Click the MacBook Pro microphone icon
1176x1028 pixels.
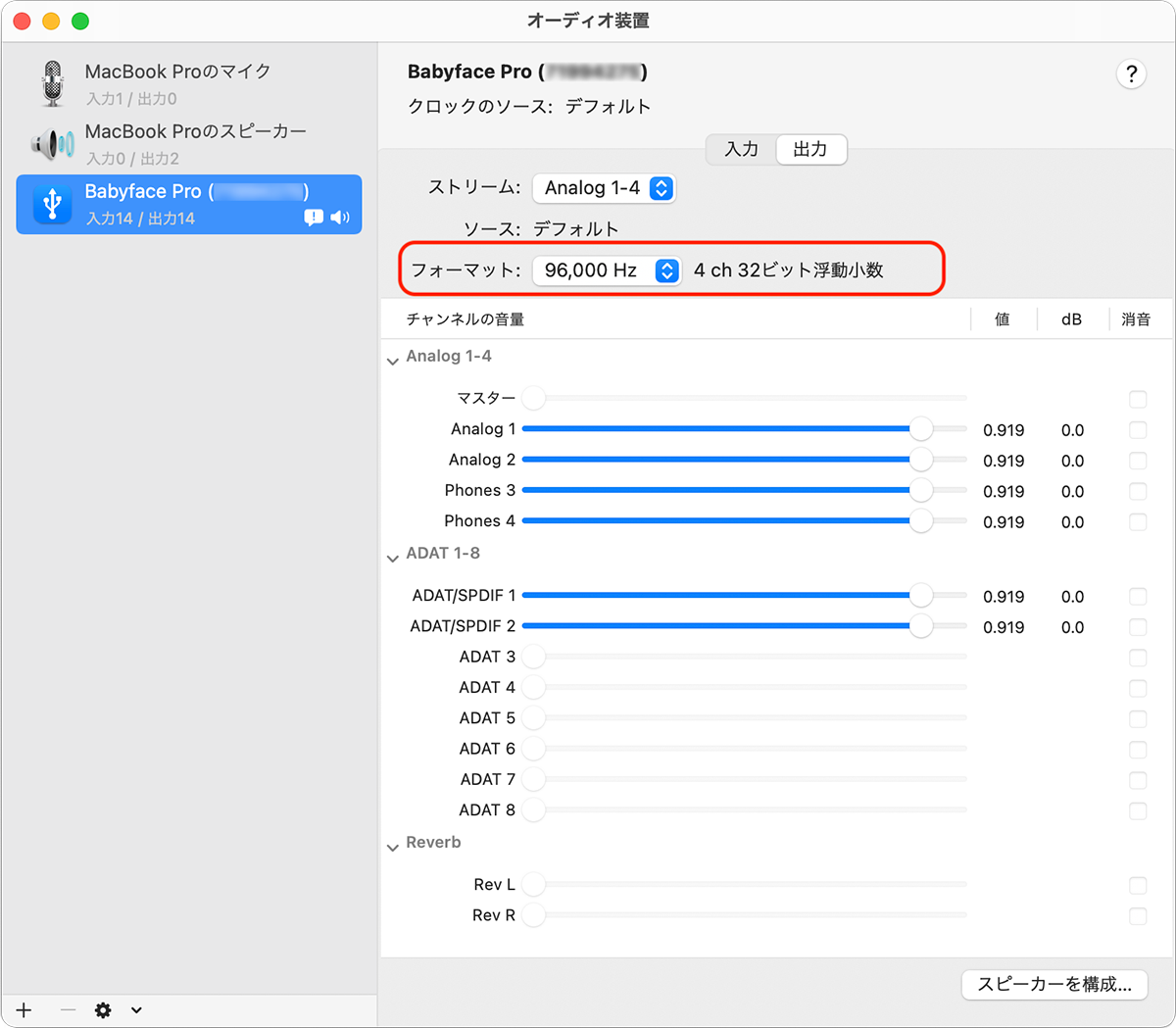pyautogui.click(x=53, y=83)
